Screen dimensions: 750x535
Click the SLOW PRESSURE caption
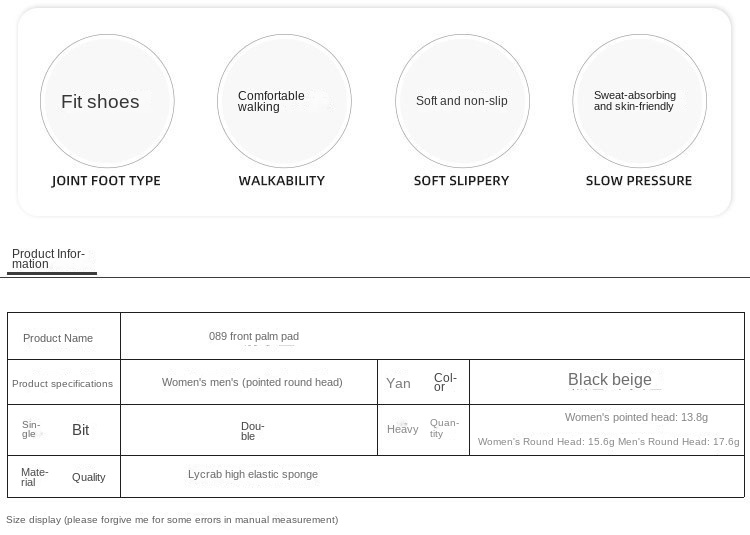point(638,181)
